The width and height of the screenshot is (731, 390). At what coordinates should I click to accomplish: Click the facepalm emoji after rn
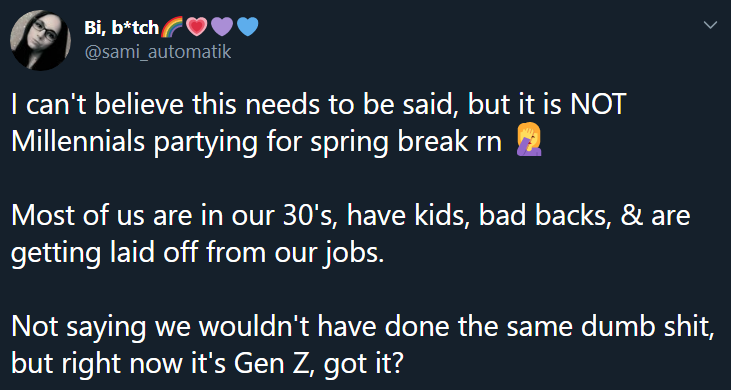pos(528,142)
